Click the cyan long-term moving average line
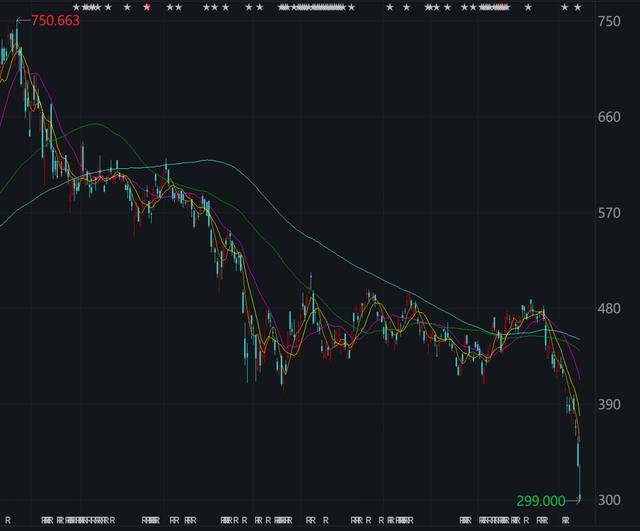Screen dimensions: 640x531 (x=200, y=160)
